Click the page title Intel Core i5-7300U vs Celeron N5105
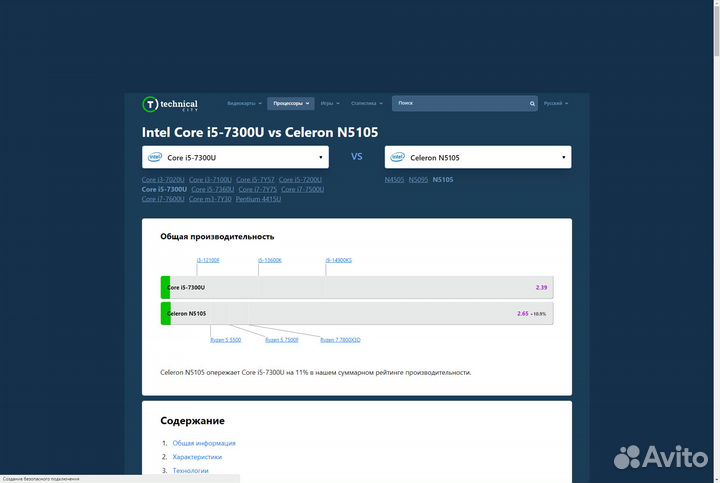Image resolution: width=720 pixels, height=483 pixels. click(260, 132)
